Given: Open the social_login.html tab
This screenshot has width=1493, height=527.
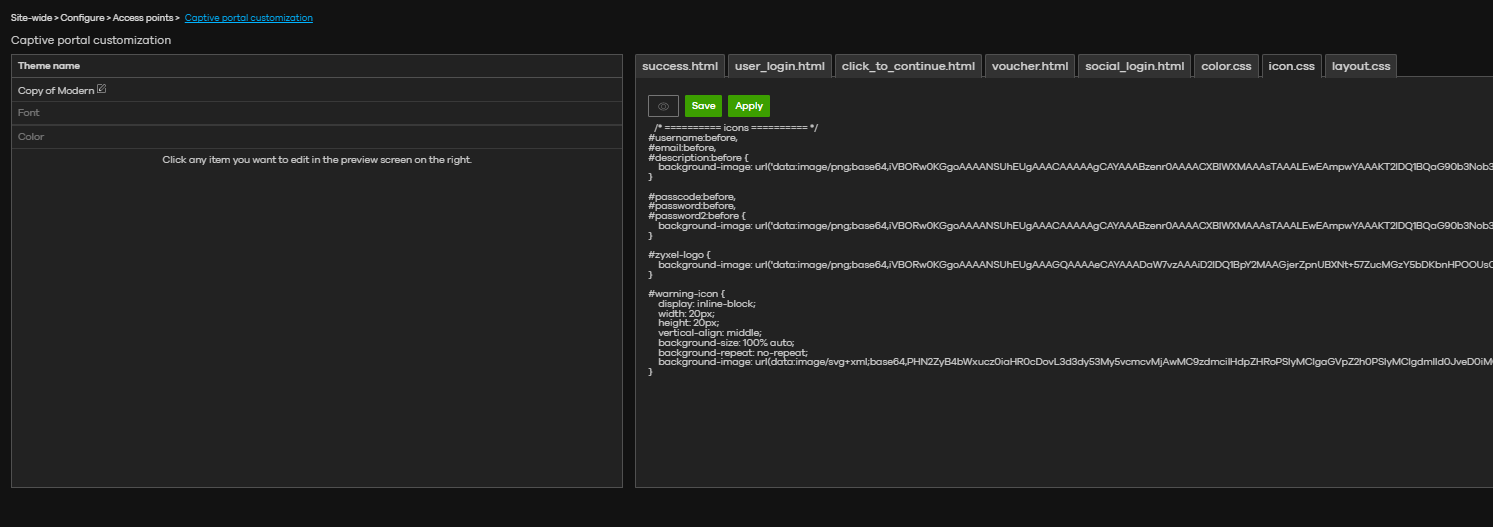Looking at the screenshot, I should tap(1135, 67).
